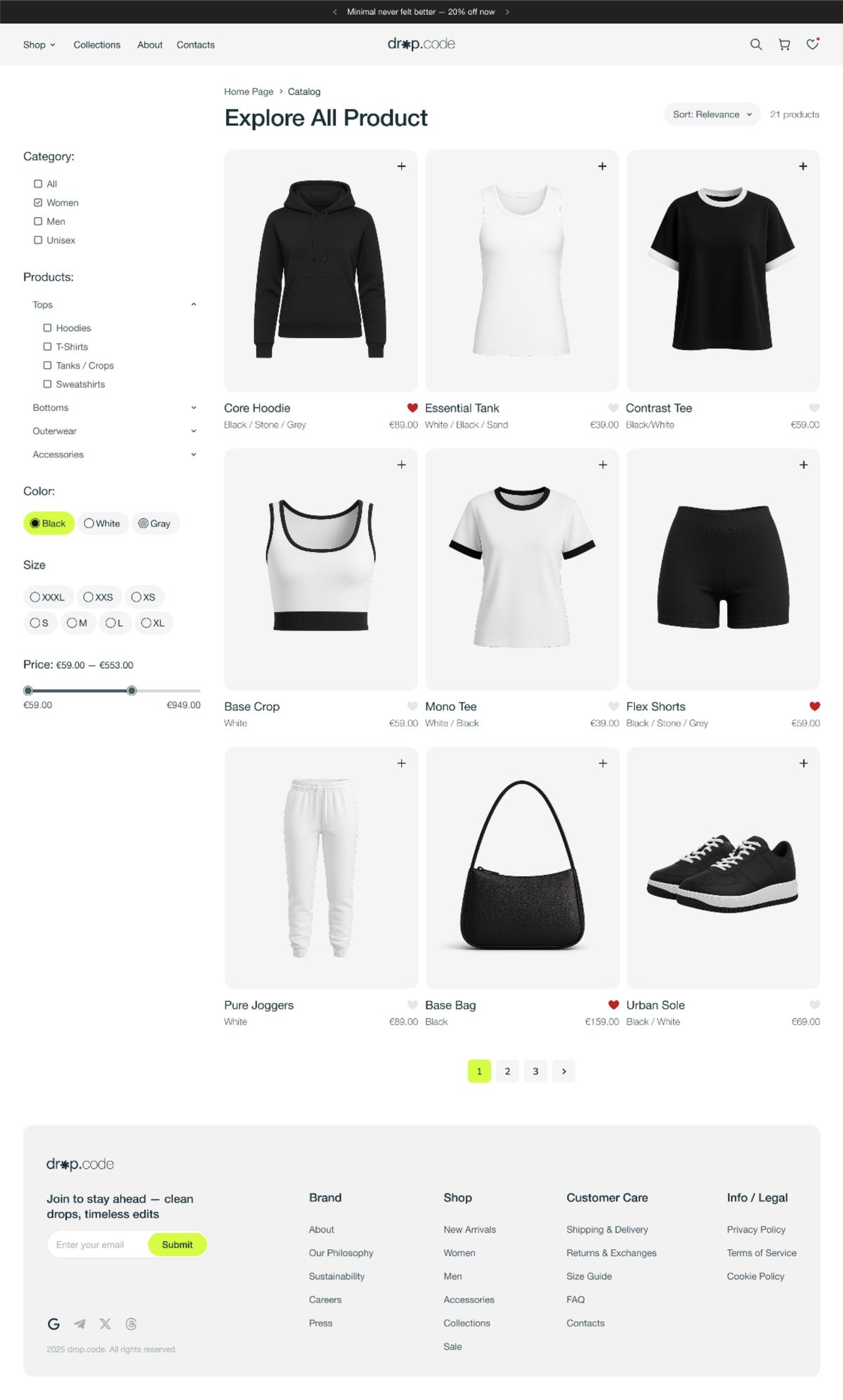Viewport: 843px width, 1400px height.
Task: Select the XS size option
Action: tap(145, 597)
